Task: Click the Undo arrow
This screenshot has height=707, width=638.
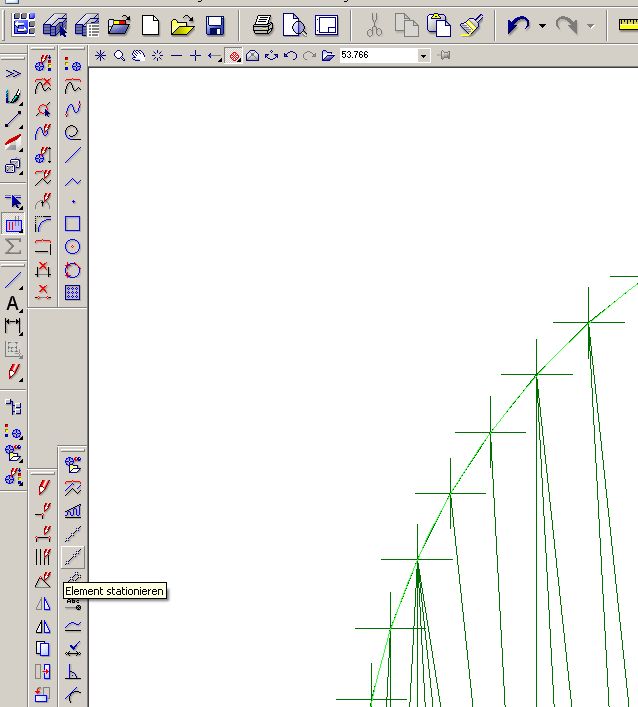Action: (x=518, y=25)
